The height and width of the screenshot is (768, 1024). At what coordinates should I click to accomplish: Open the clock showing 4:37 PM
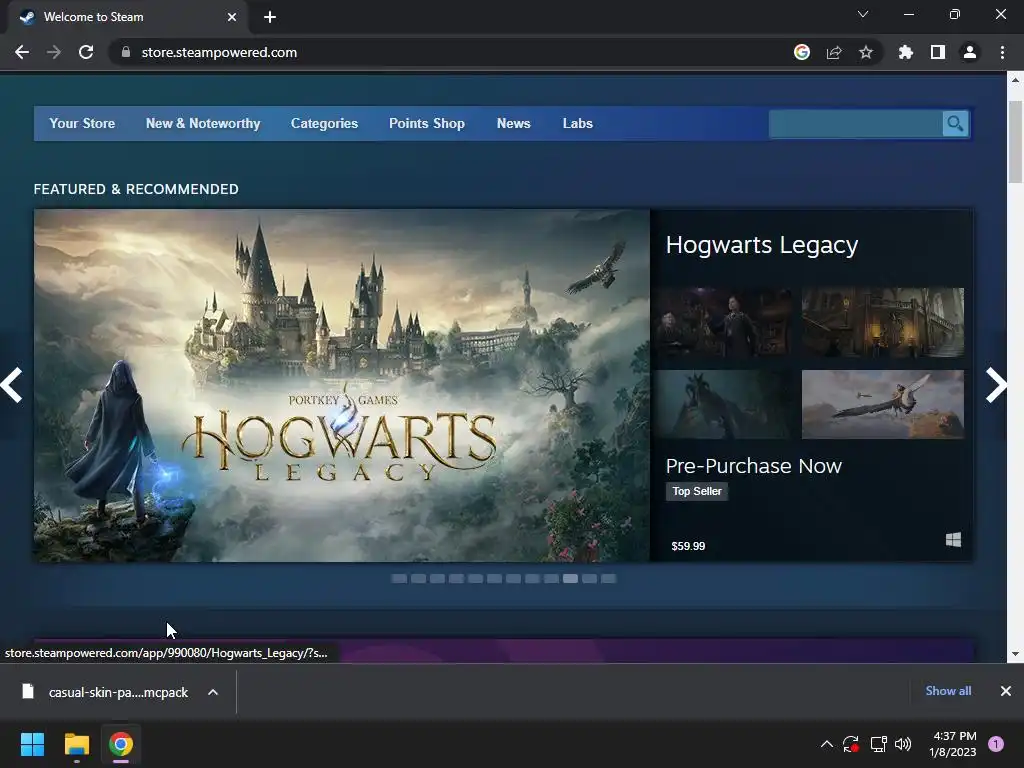953,744
